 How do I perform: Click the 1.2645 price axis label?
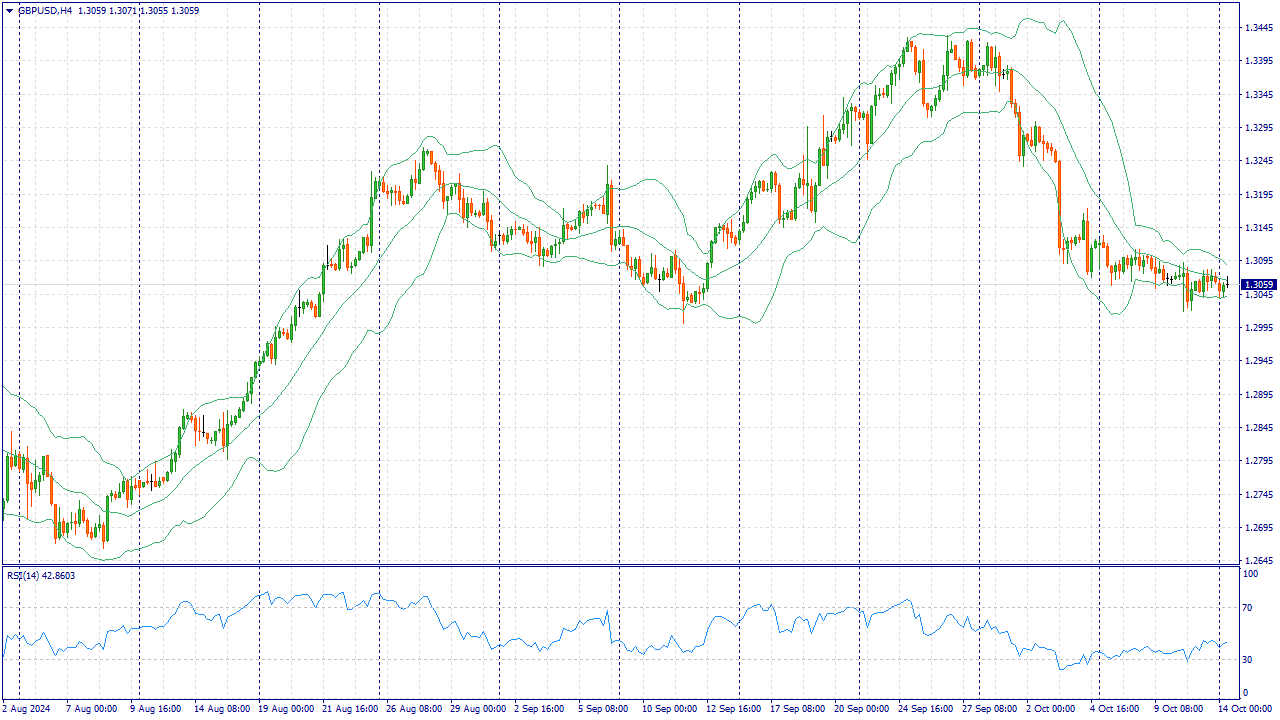[1257, 560]
